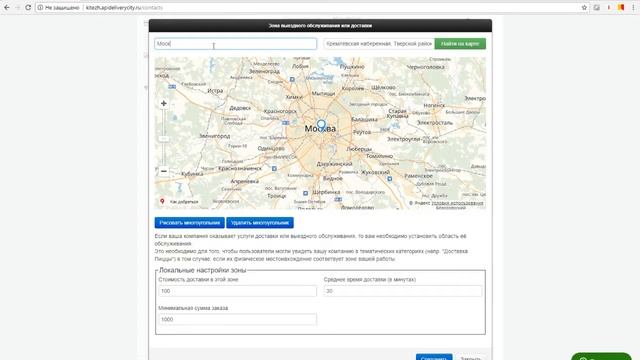Screen dimensions: 640x360
Task: Click 'Звенигород' on the map
Action: tap(215, 136)
